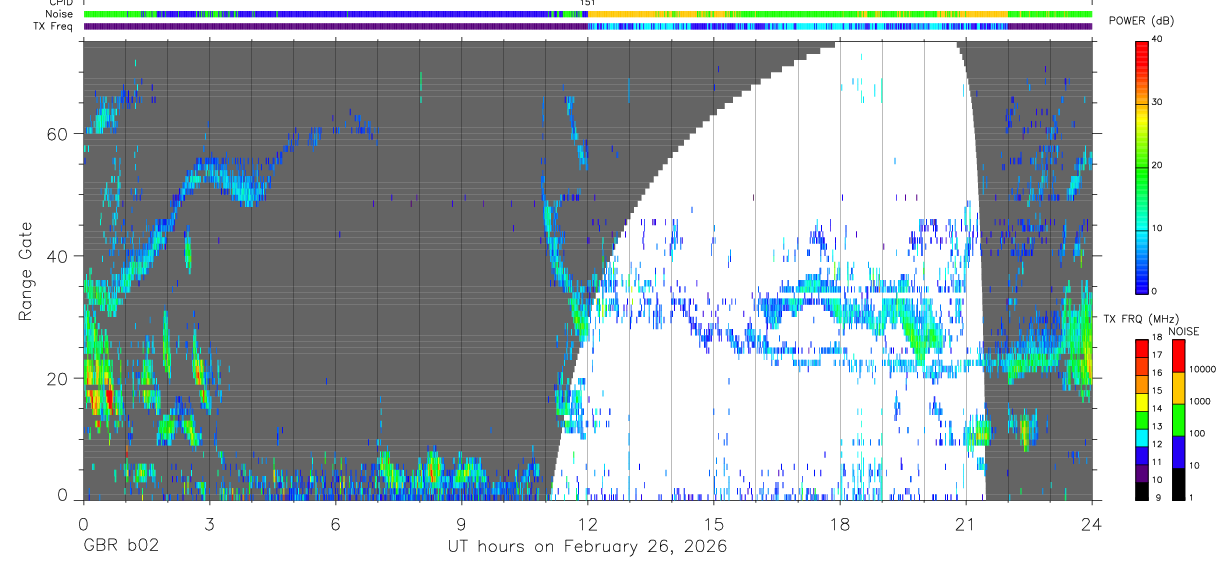Click the TX FRQ (MHz) color scale bar

1141,419
